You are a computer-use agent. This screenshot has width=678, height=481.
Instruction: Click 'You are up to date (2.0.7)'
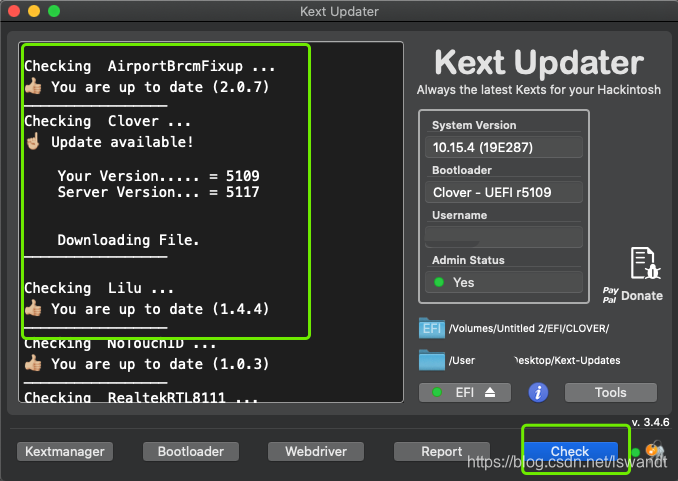coord(160,87)
